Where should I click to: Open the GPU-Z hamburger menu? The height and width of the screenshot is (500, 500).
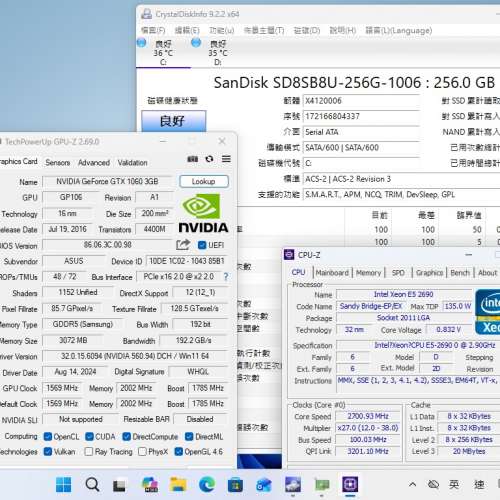(x=226, y=159)
